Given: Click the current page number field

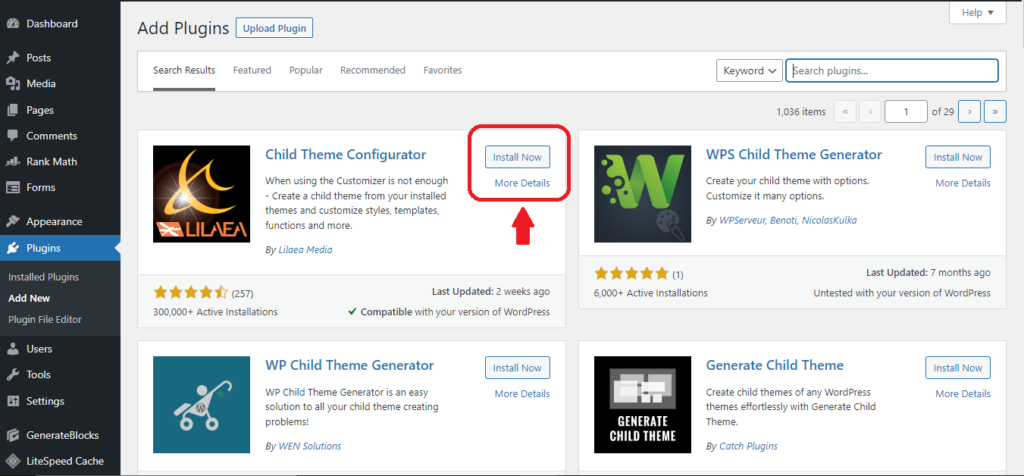Looking at the screenshot, I should 906,112.
